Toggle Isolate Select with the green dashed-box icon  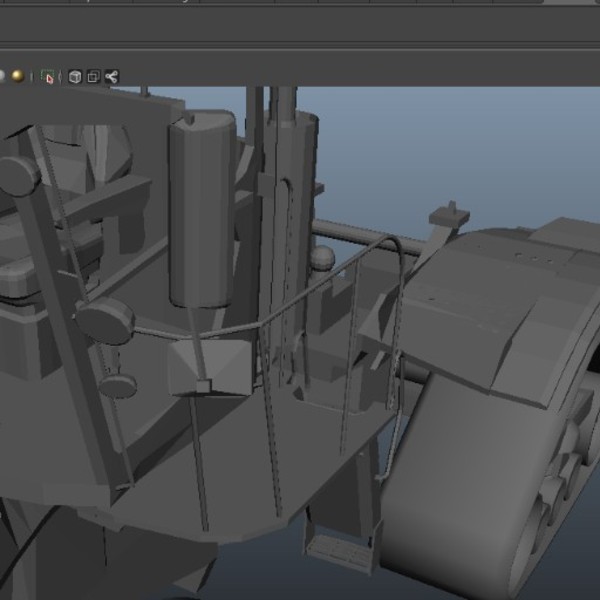47,77
